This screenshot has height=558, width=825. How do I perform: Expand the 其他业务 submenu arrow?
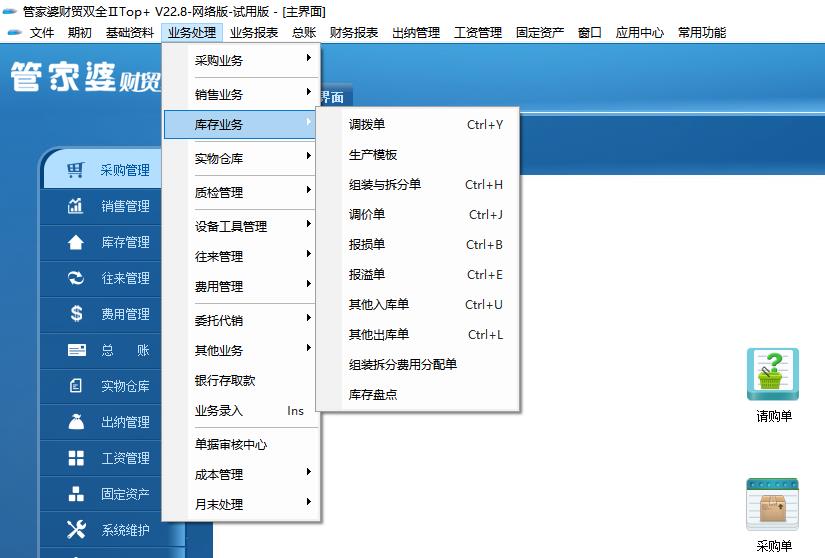pos(309,348)
